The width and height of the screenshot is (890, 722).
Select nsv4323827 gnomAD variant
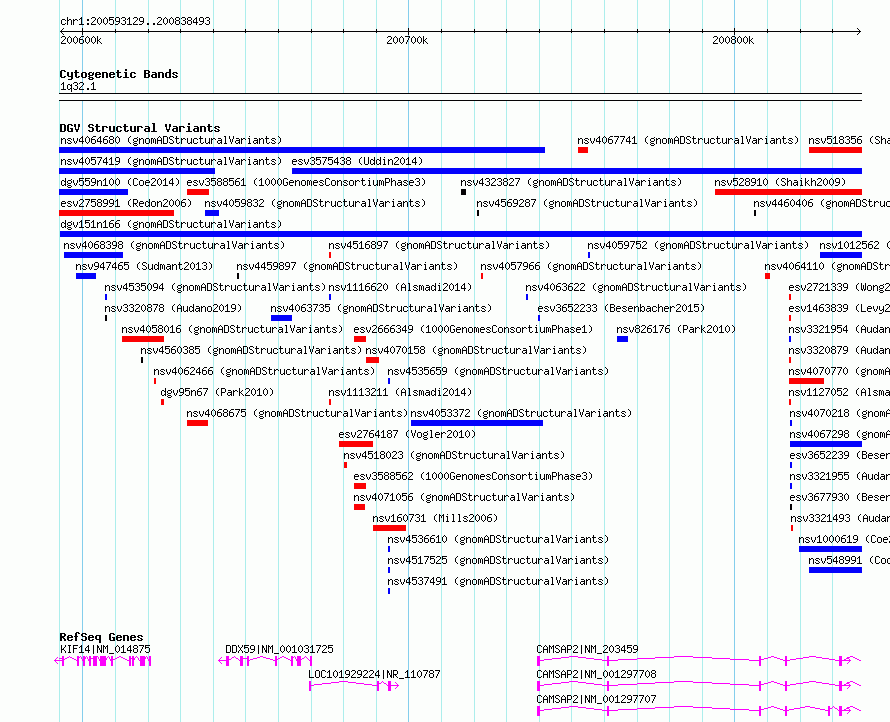tap(571, 182)
